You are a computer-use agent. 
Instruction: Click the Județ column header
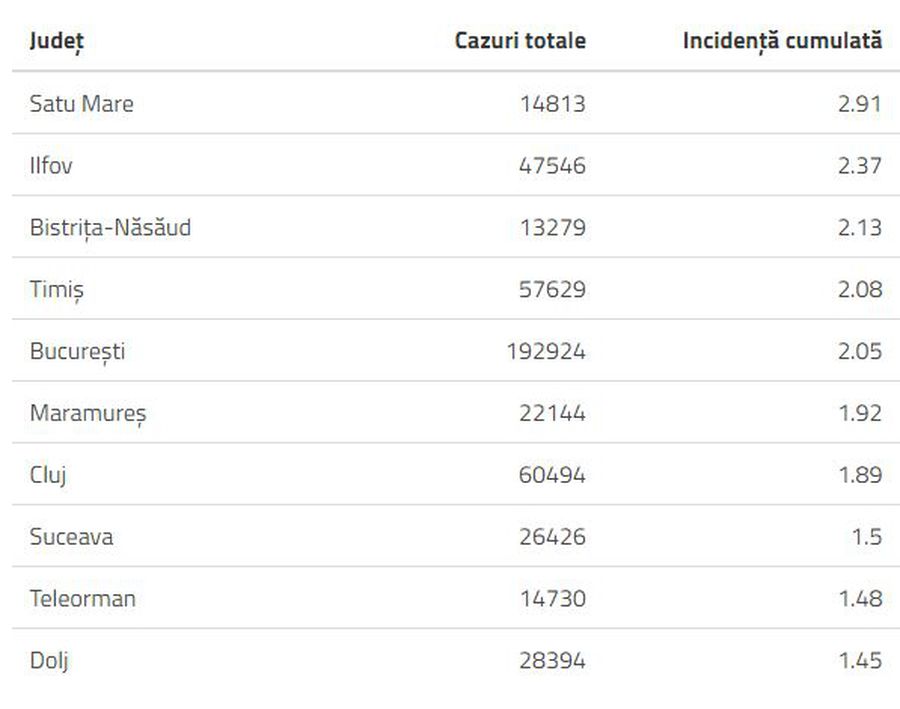tap(57, 41)
